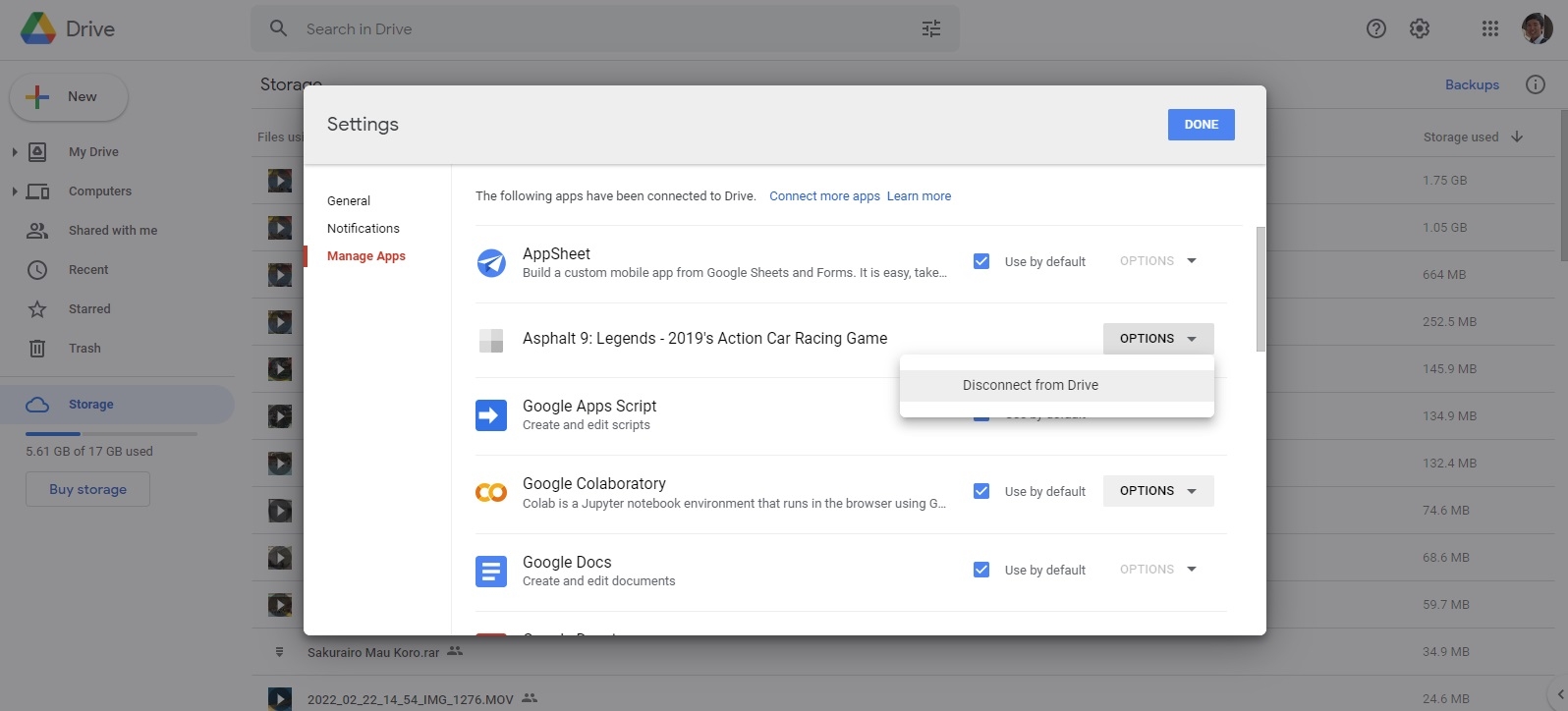Expand the Computers tree arrow
This screenshot has width=1568, height=711.
point(14,191)
